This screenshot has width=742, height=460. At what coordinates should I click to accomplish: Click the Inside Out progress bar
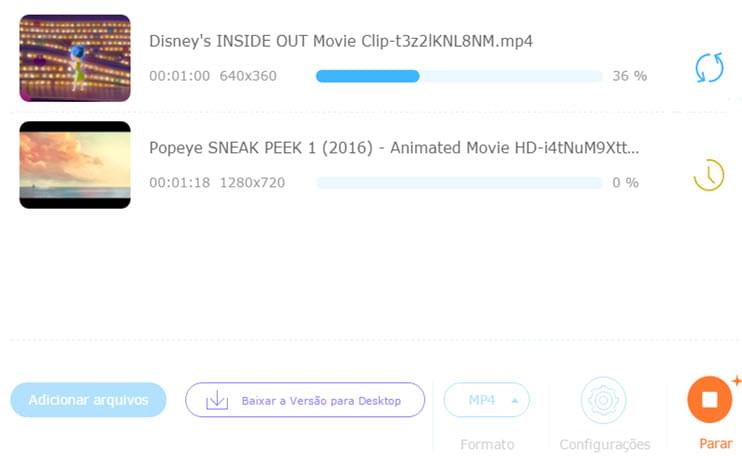(x=458, y=76)
